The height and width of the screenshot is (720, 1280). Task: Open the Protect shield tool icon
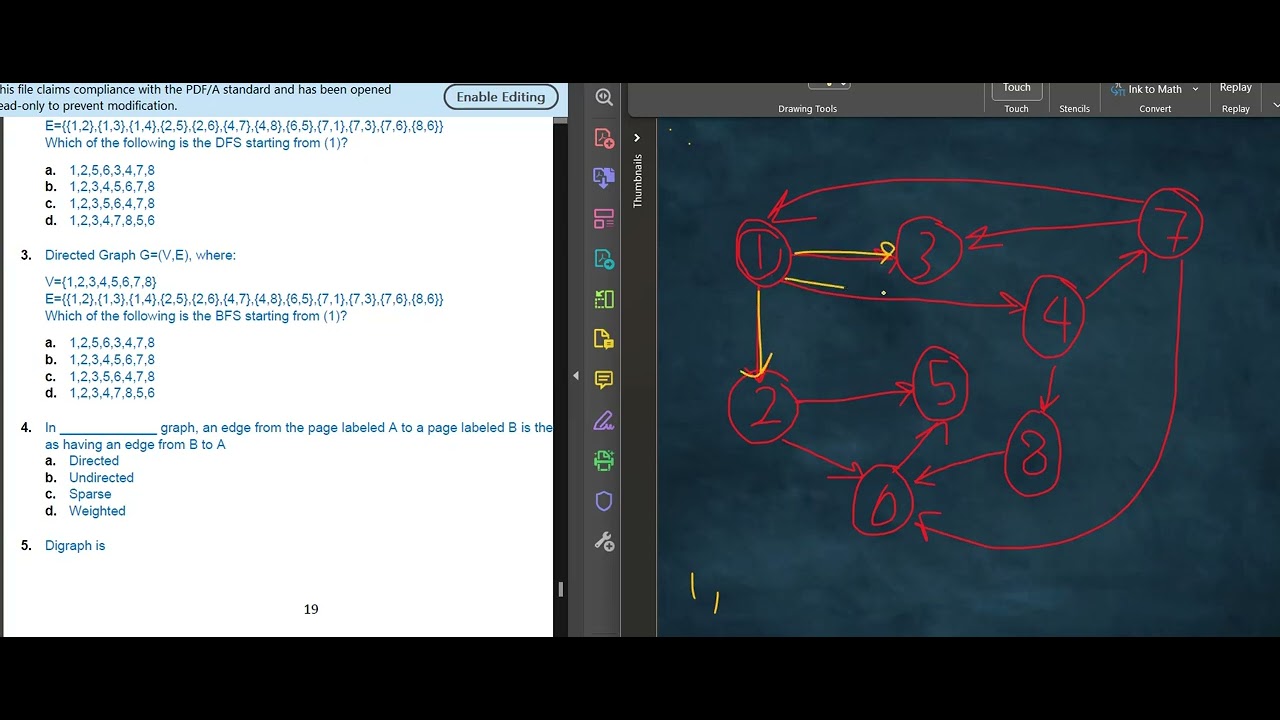click(604, 501)
